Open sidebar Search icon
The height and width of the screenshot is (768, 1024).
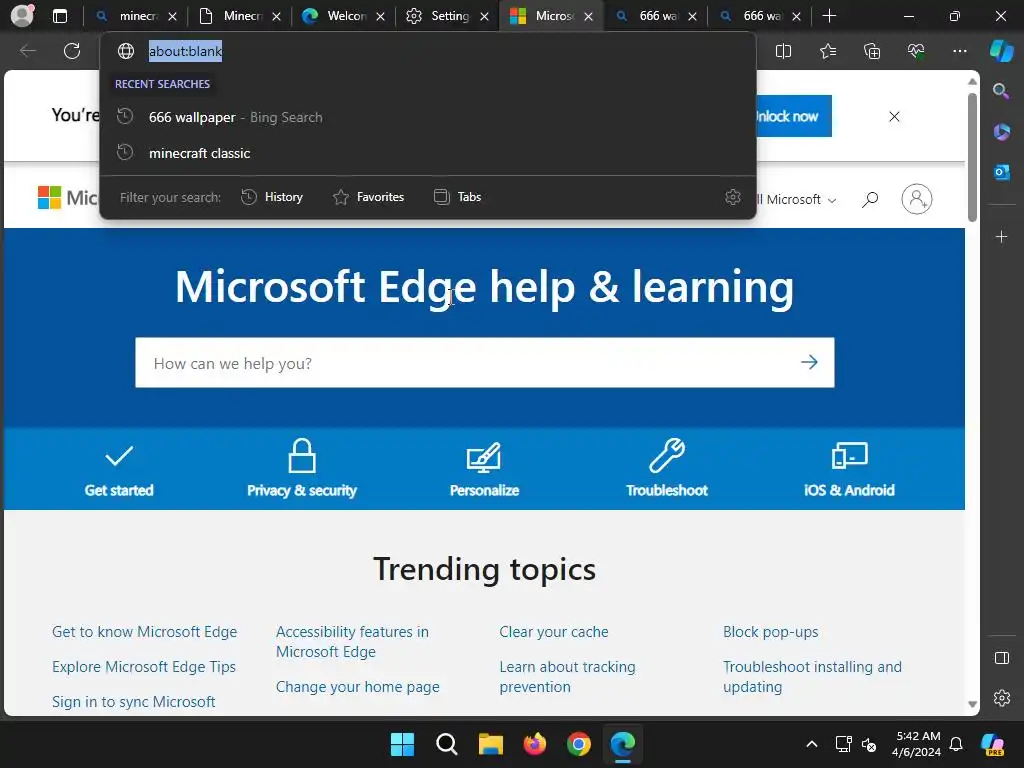(1001, 91)
